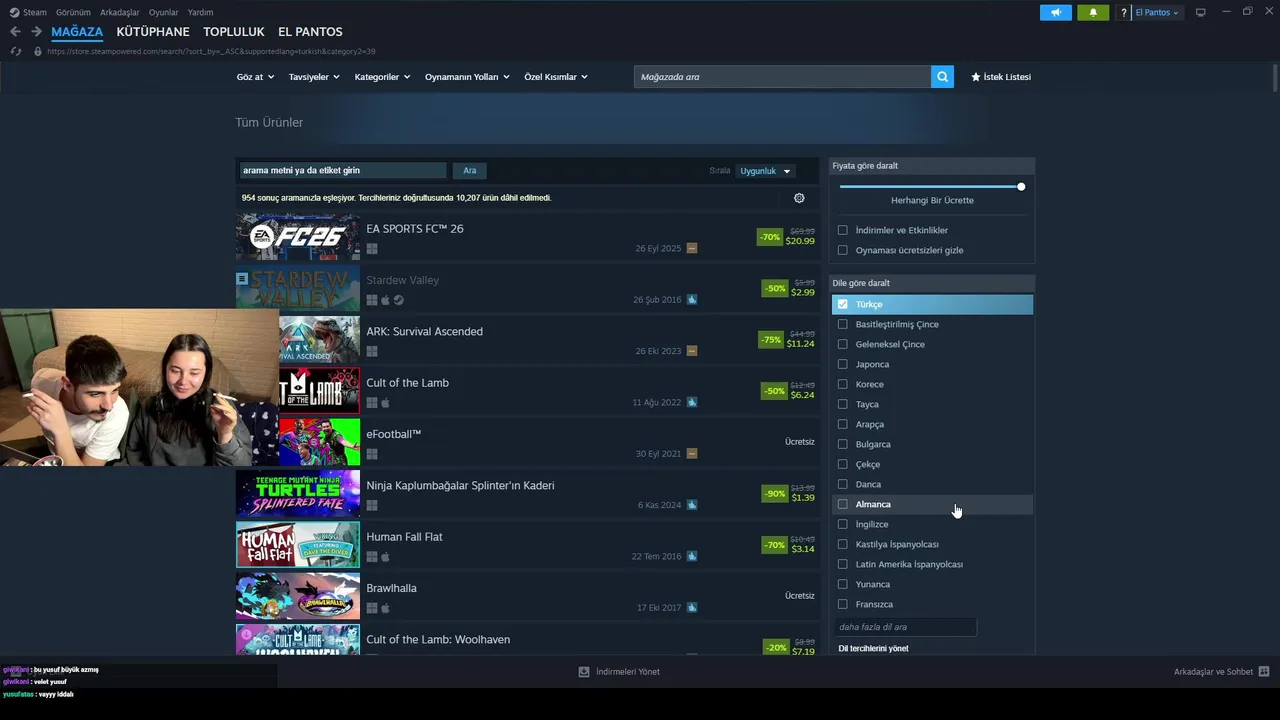Click the magnifier search button
The image size is (1280, 720).
click(942, 77)
